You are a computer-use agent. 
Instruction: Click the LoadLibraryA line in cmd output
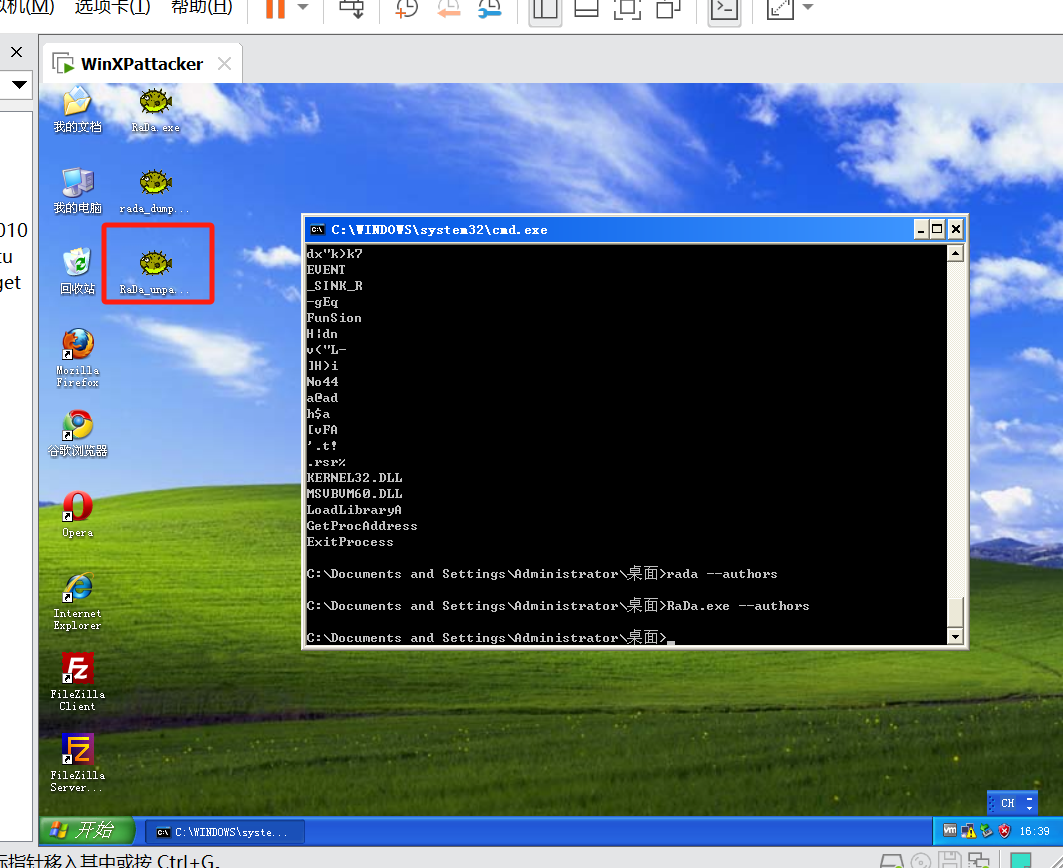point(354,509)
